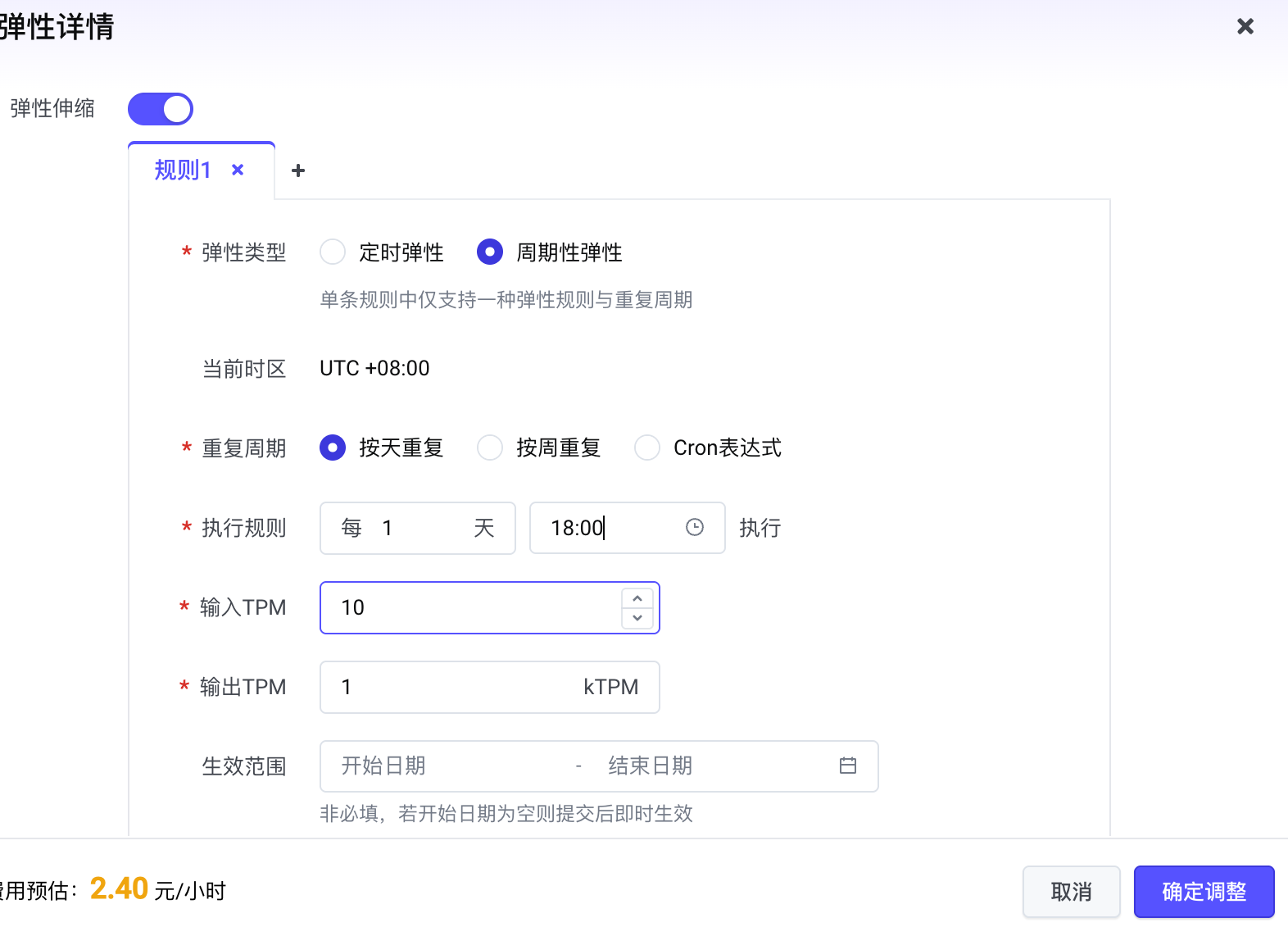Select 定时弹性 radio option

333,252
